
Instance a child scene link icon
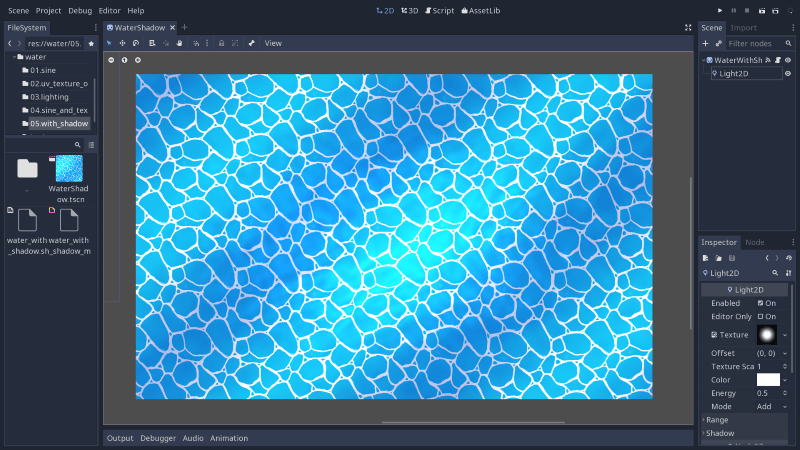tap(719, 44)
